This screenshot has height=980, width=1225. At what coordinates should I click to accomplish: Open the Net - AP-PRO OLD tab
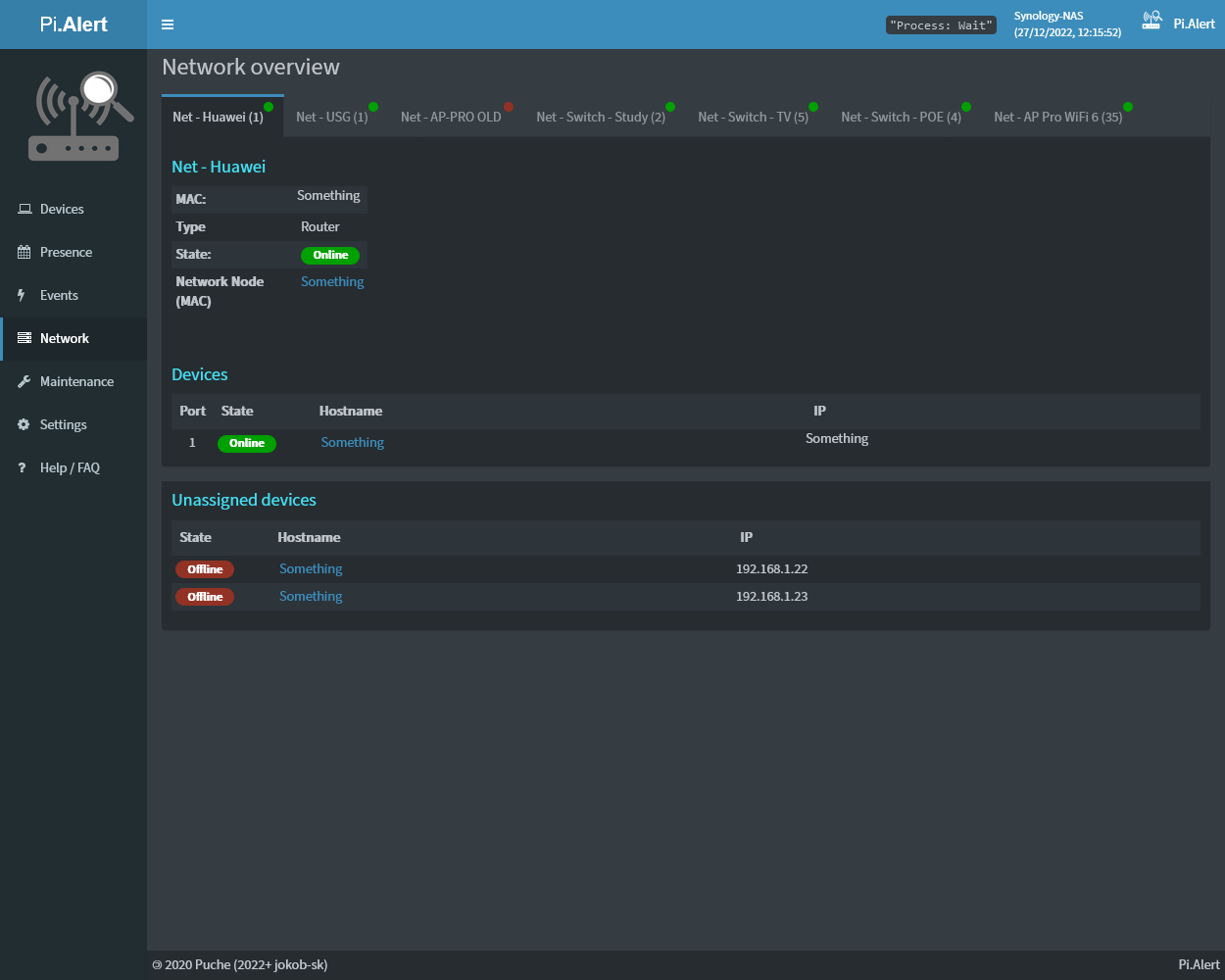pos(451,118)
